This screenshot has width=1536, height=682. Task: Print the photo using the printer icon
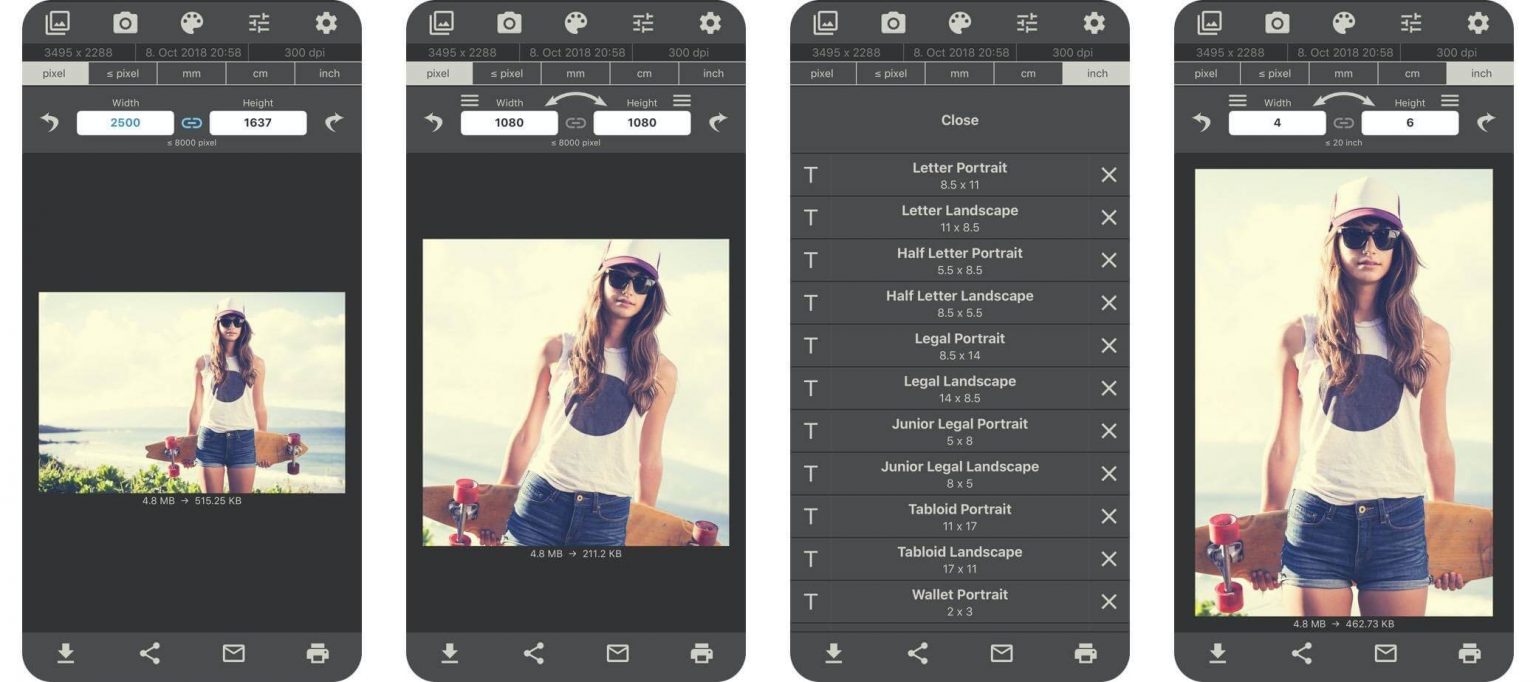pos(318,653)
